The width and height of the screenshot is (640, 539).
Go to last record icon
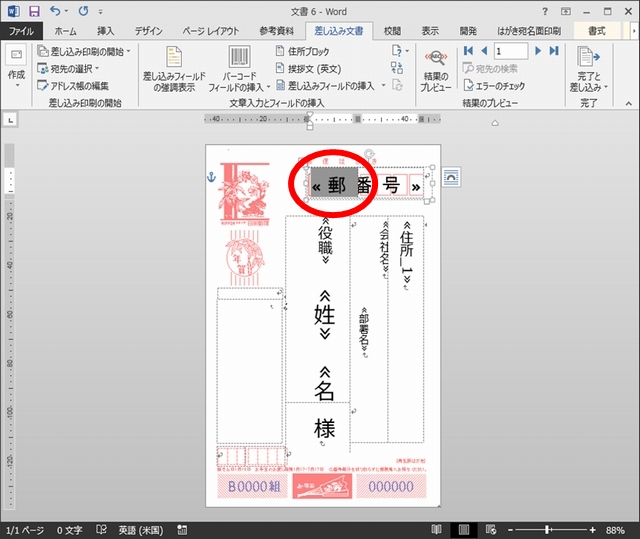(x=553, y=51)
